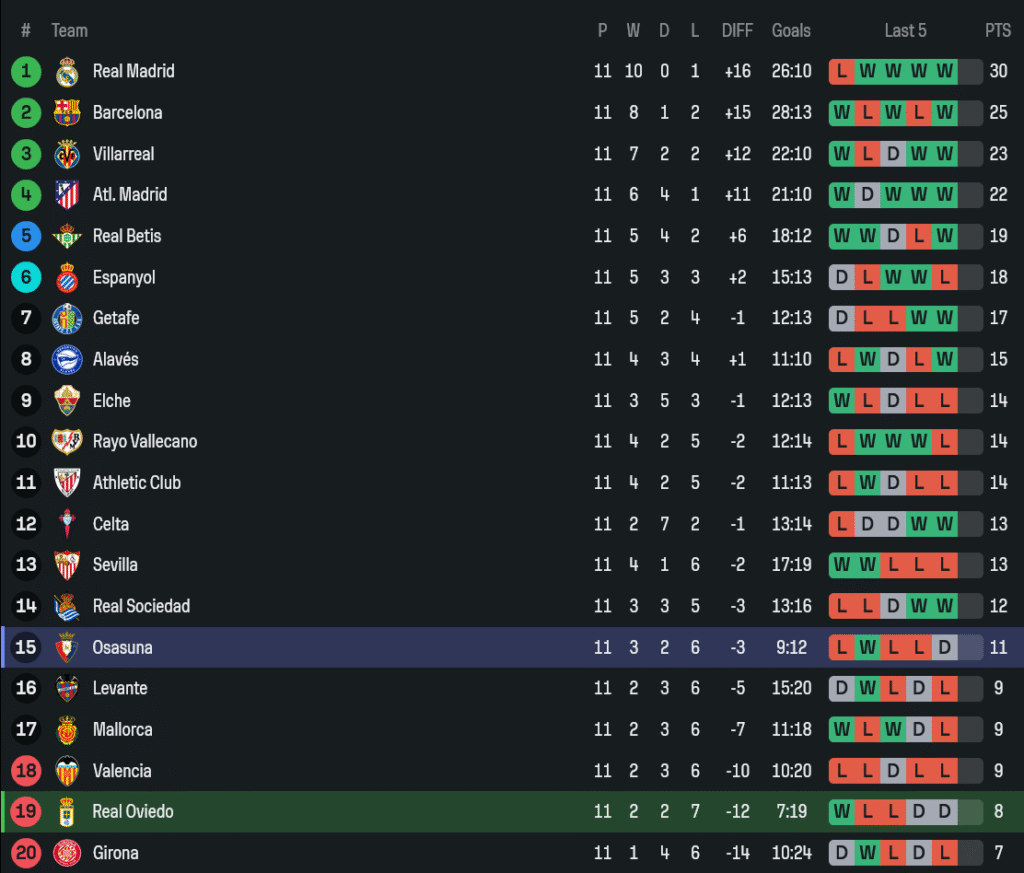Open the Real Oviedo team page
Viewport: 1024px width, 873px height.
(x=133, y=811)
